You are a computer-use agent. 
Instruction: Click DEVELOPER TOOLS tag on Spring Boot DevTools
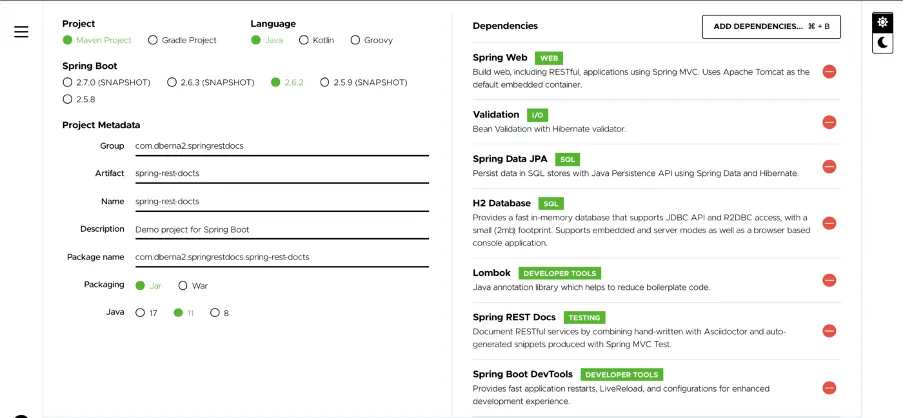[x=622, y=375]
